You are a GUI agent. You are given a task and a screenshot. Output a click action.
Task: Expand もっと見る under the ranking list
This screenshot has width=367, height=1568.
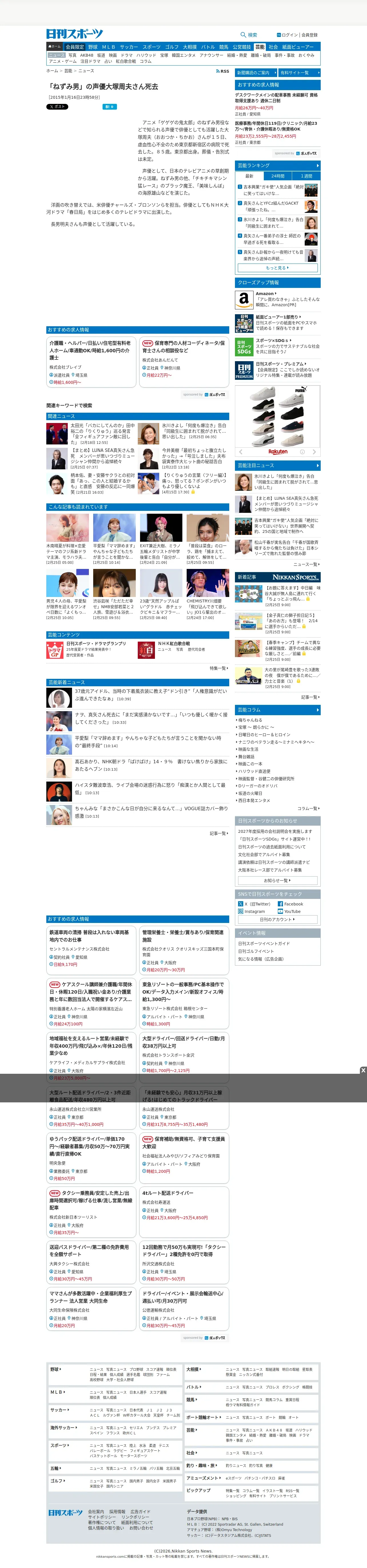coord(278,268)
